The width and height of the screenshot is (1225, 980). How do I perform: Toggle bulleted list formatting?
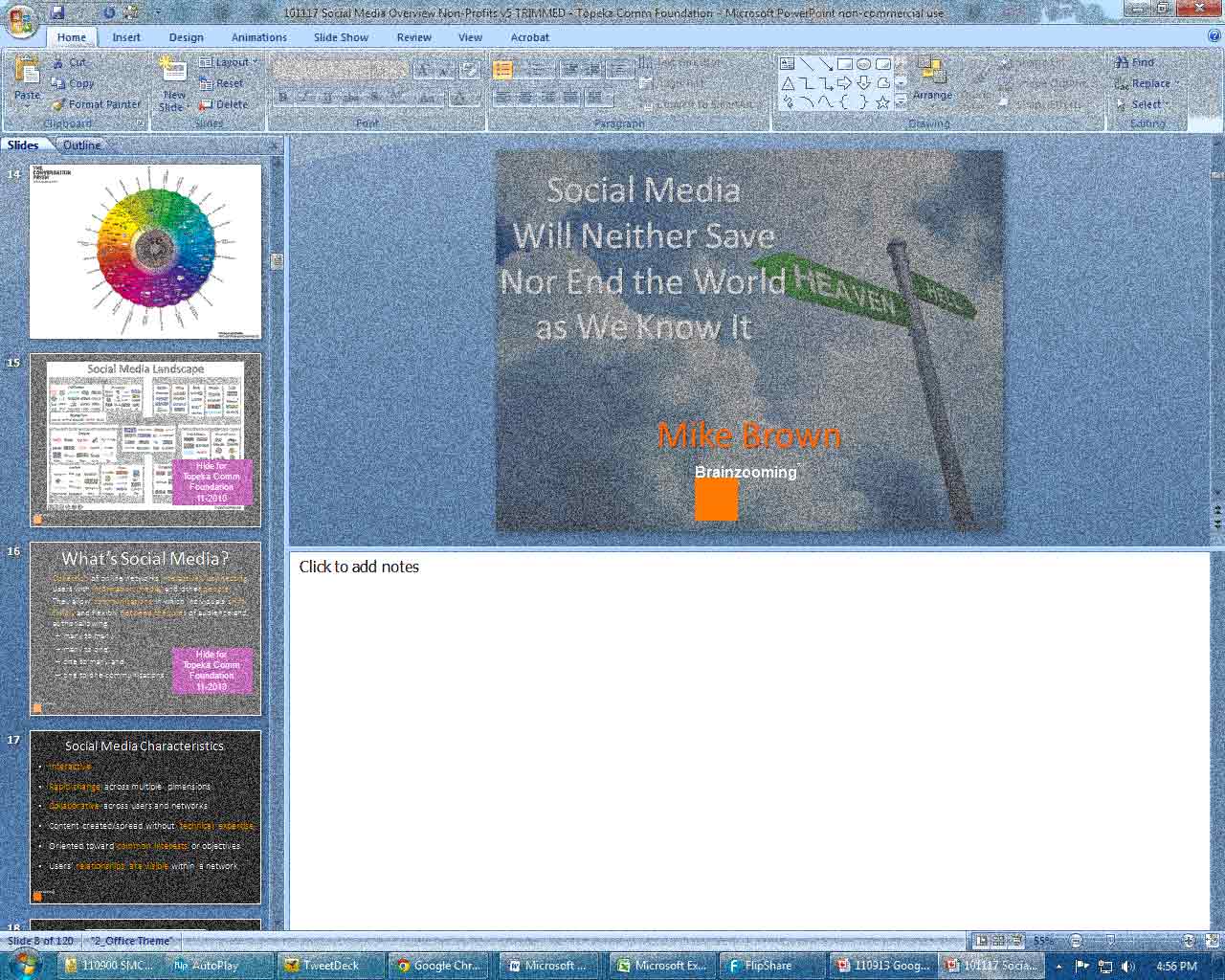[502, 69]
